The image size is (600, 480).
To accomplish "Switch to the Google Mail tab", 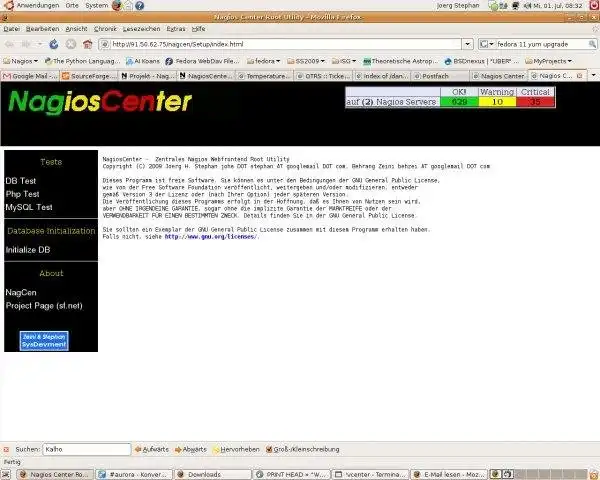I will (30, 76).
